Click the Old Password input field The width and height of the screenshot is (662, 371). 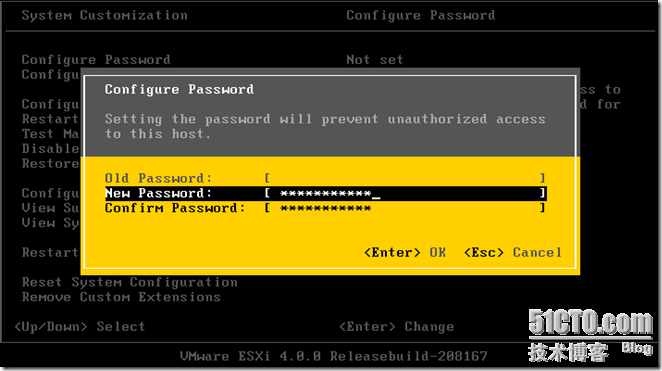pyautogui.click(x=405, y=178)
